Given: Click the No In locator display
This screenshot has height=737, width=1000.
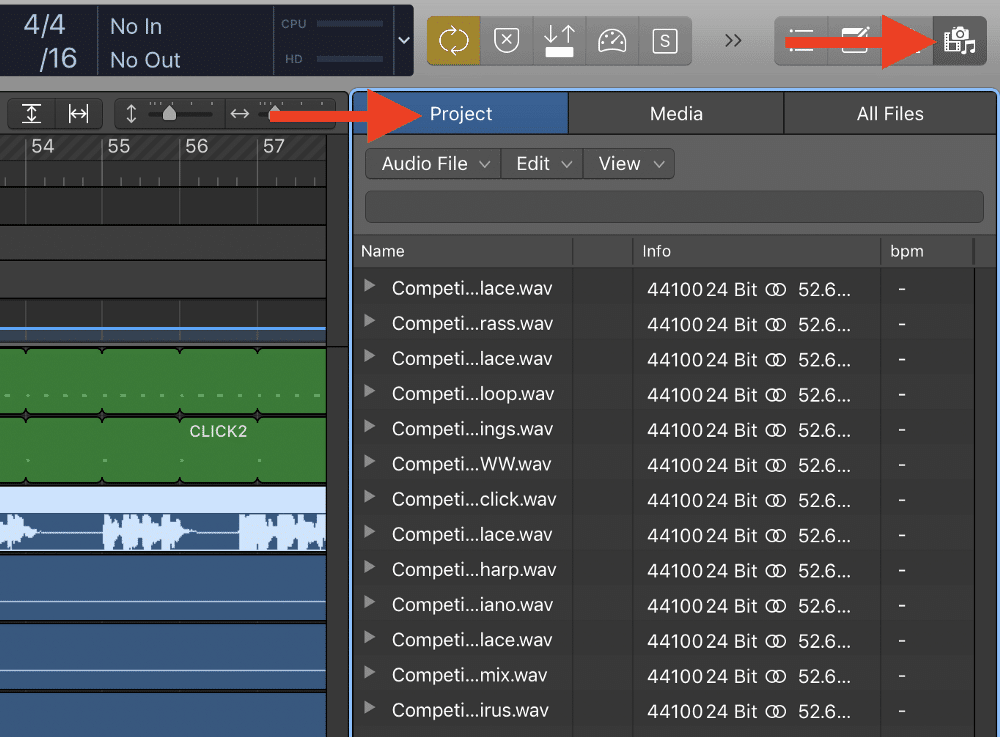Looking at the screenshot, I should [136, 26].
